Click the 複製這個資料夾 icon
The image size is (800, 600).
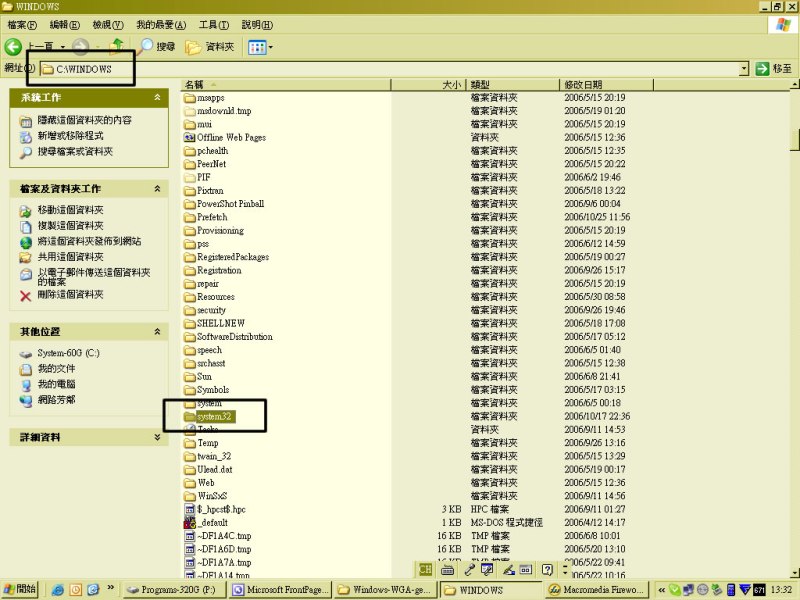[26, 226]
